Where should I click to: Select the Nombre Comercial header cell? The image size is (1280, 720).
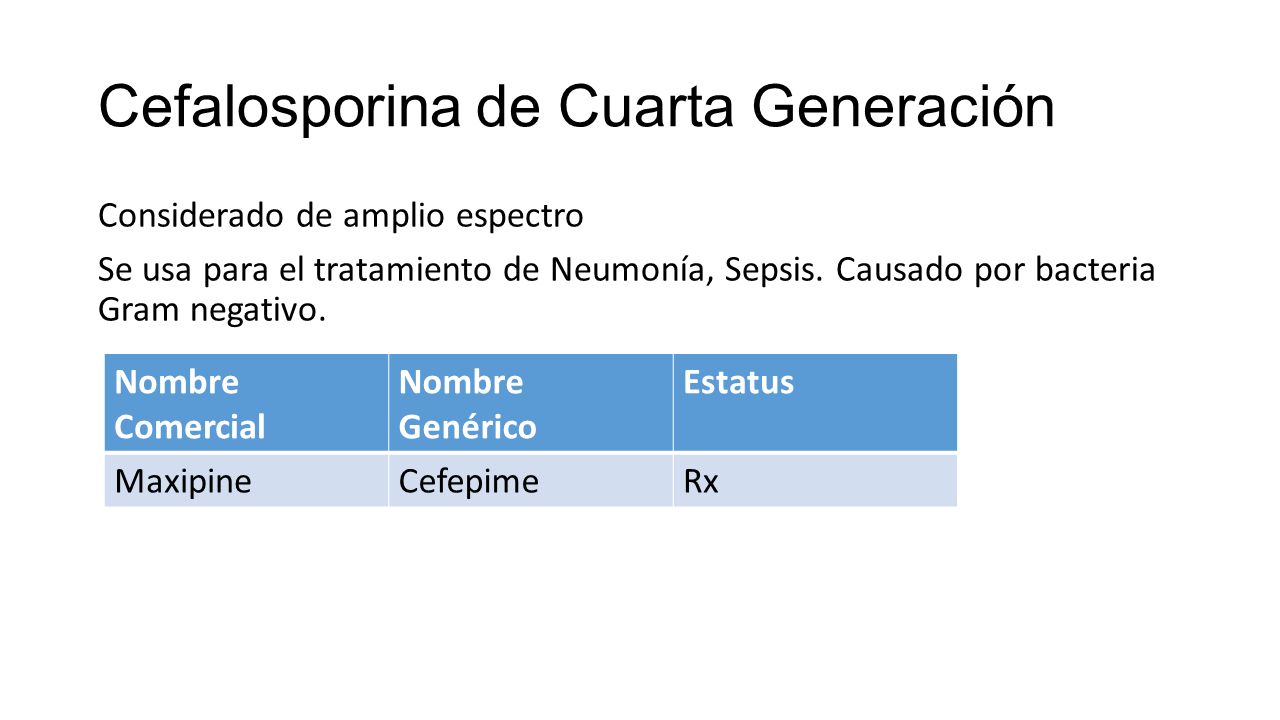click(246, 403)
